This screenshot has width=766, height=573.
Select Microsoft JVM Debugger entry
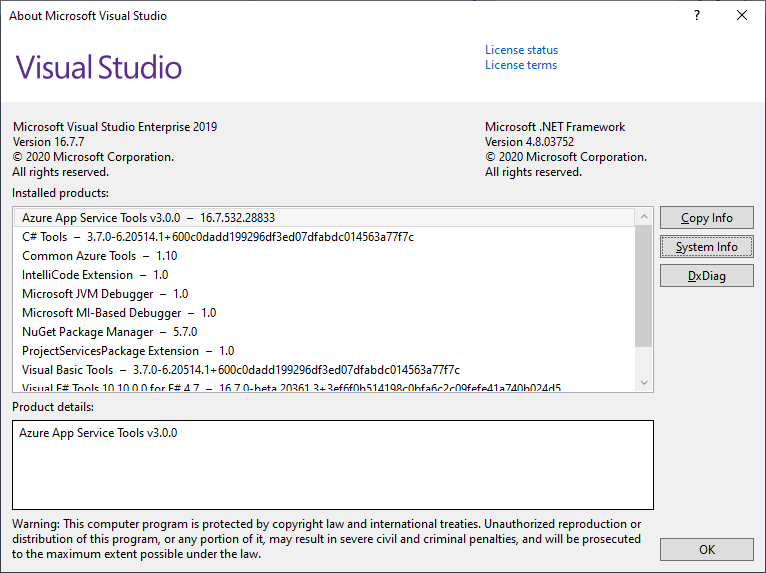click(324, 294)
